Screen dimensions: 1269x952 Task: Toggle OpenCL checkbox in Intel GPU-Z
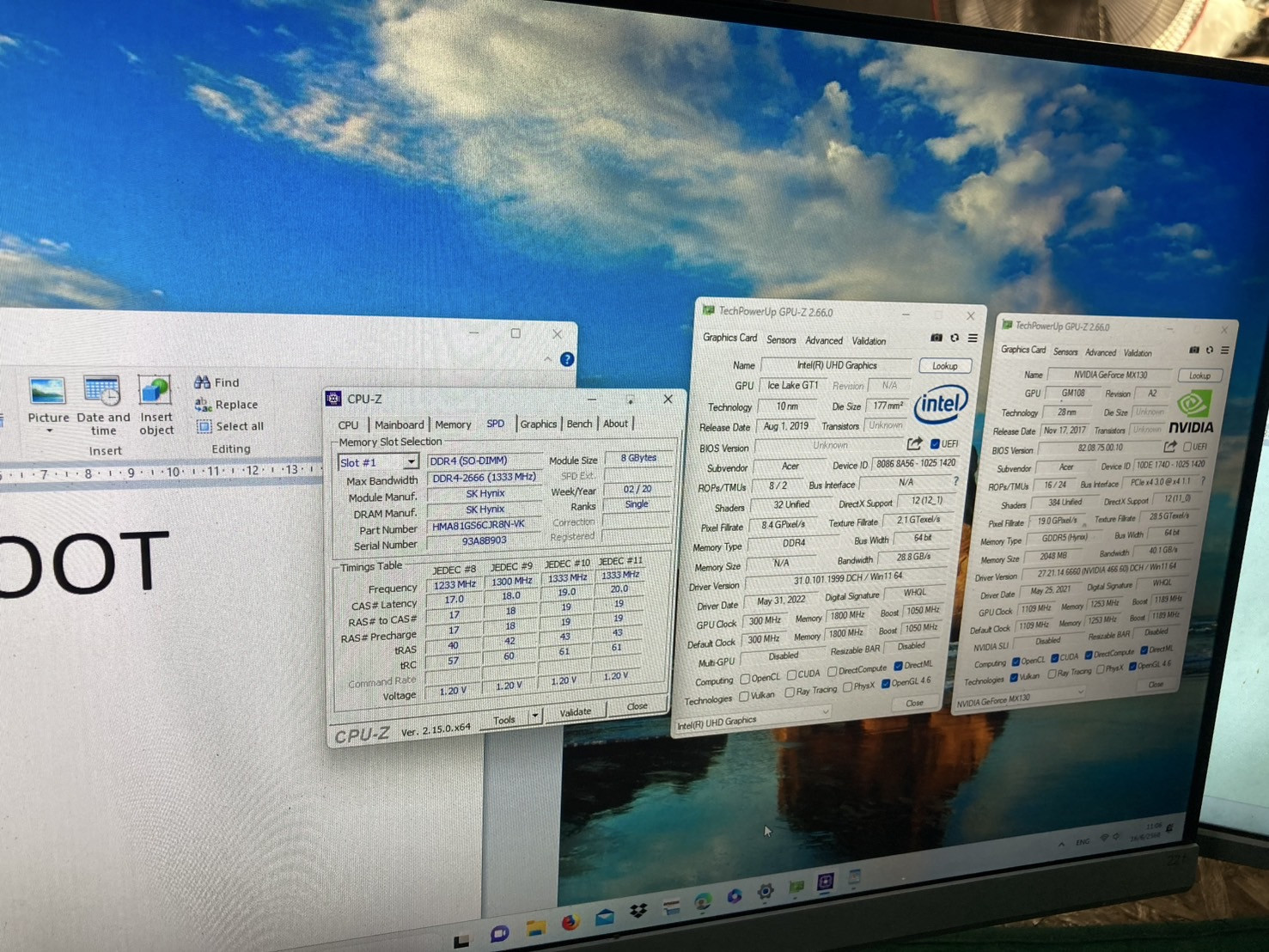point(745,679)
